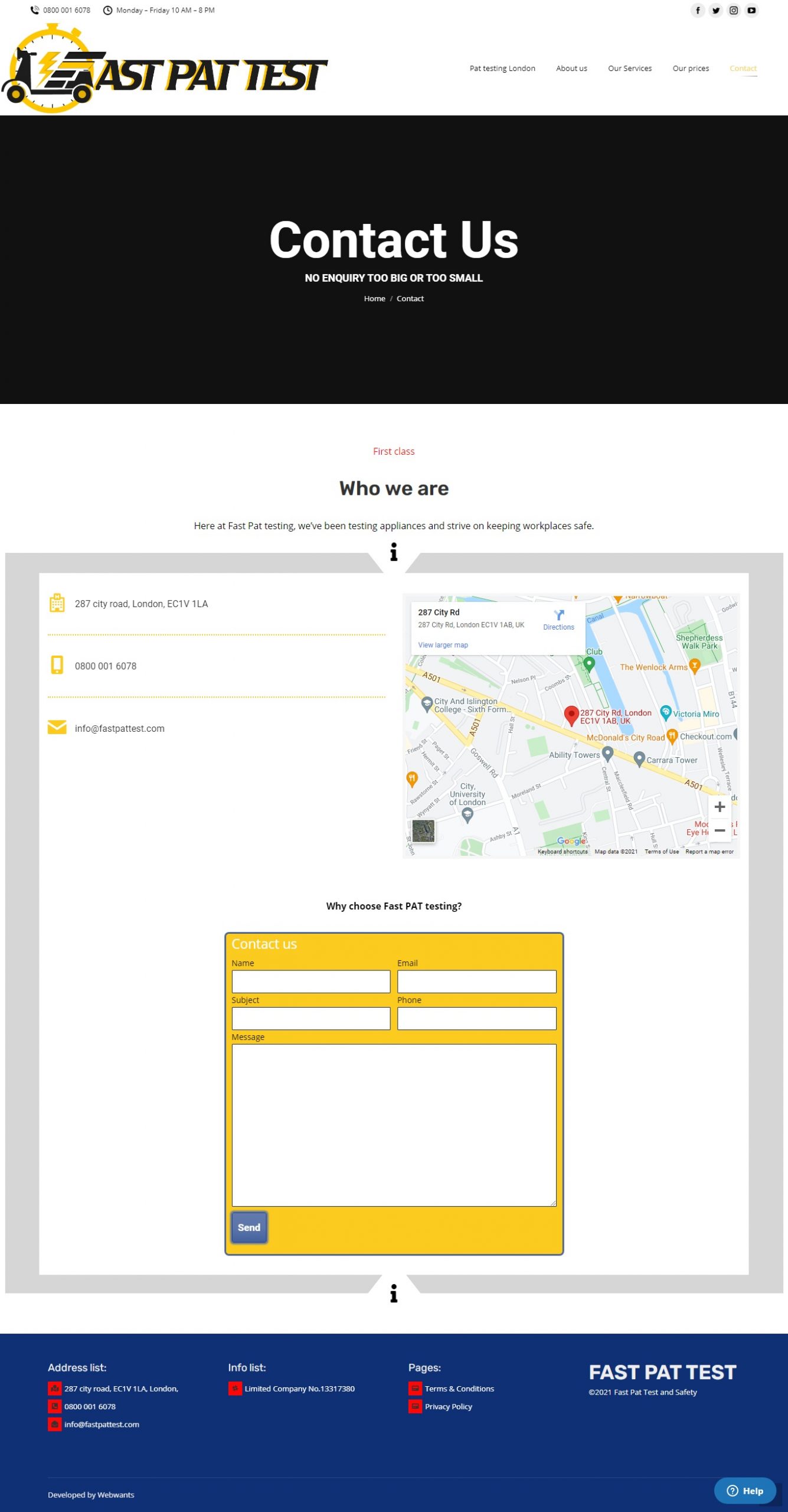Click Keyboard shortcuts on the map

pos(563,852)
